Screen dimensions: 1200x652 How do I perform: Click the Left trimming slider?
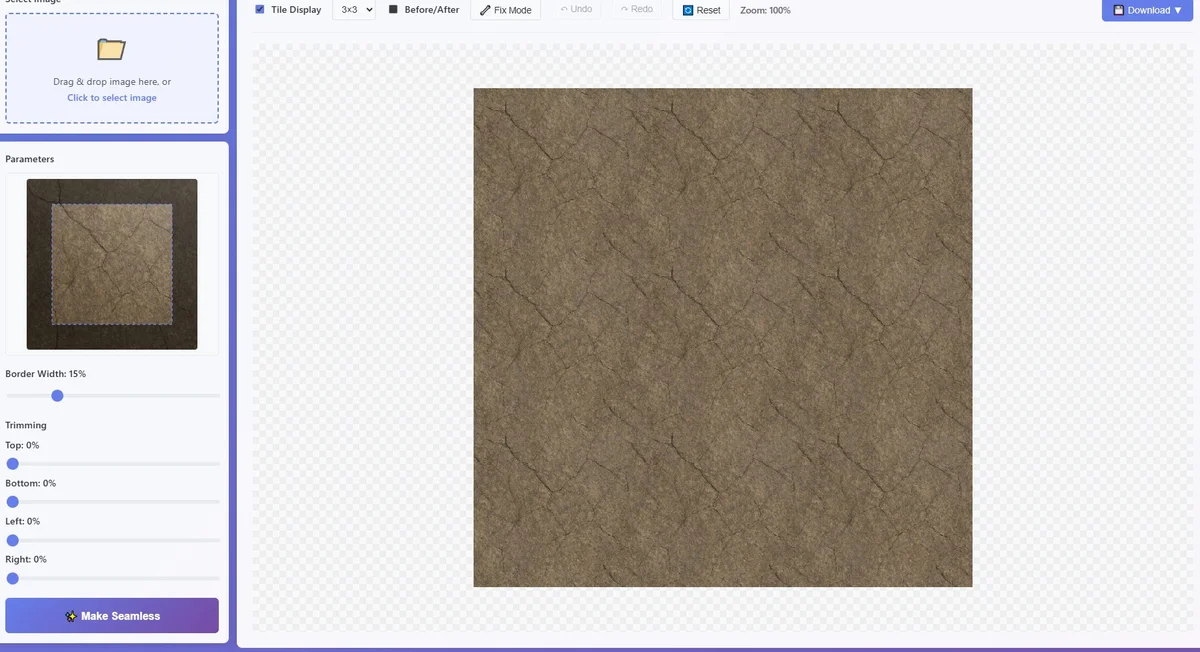pos(112,540)
